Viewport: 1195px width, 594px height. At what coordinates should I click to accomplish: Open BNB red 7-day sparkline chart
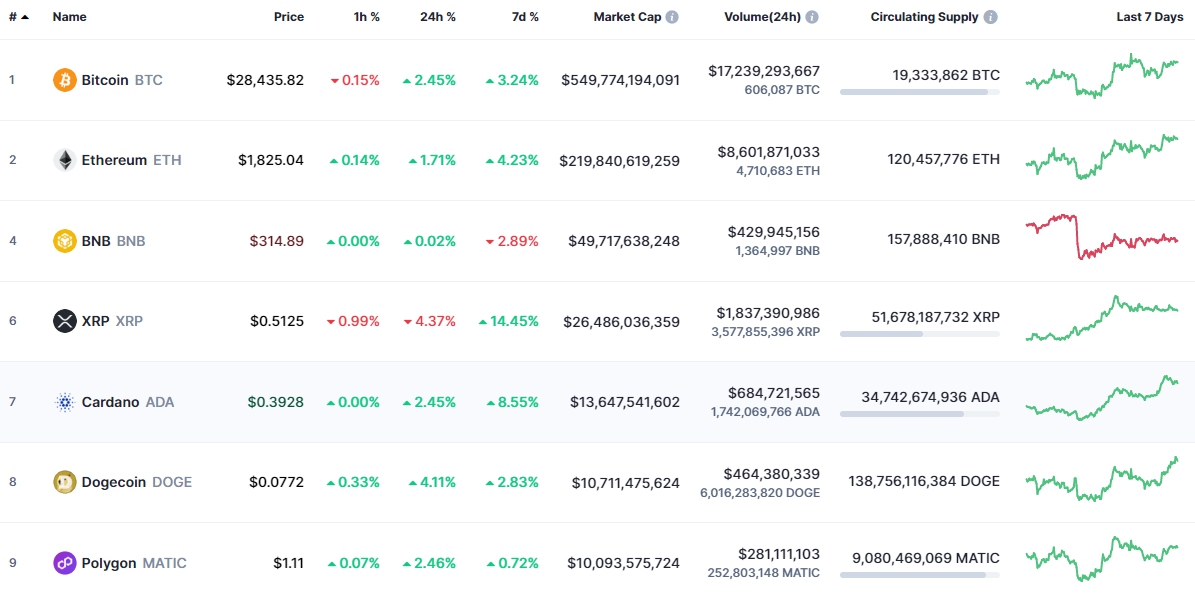point(1102,236)
